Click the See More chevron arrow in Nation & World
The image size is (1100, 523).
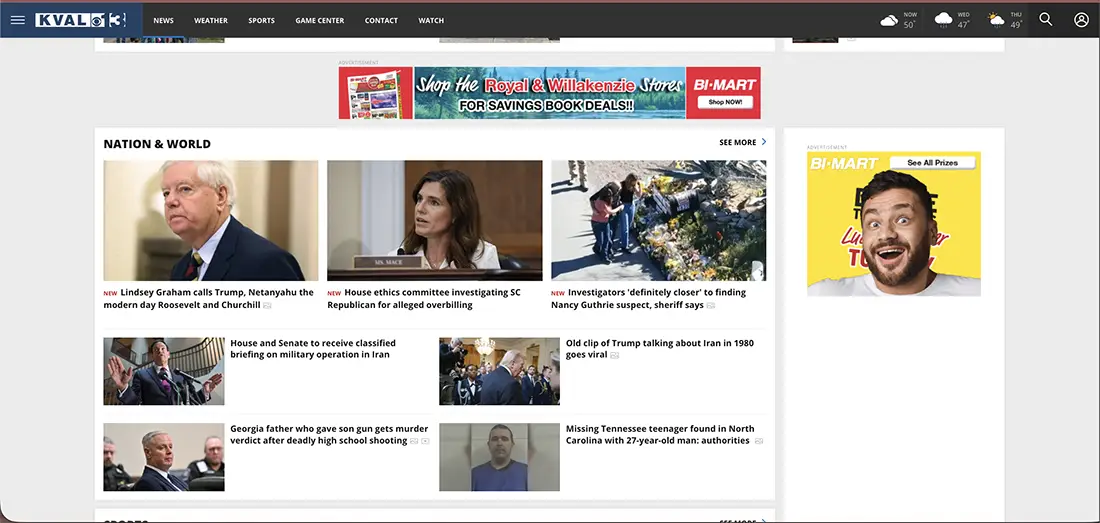(764, 142)
